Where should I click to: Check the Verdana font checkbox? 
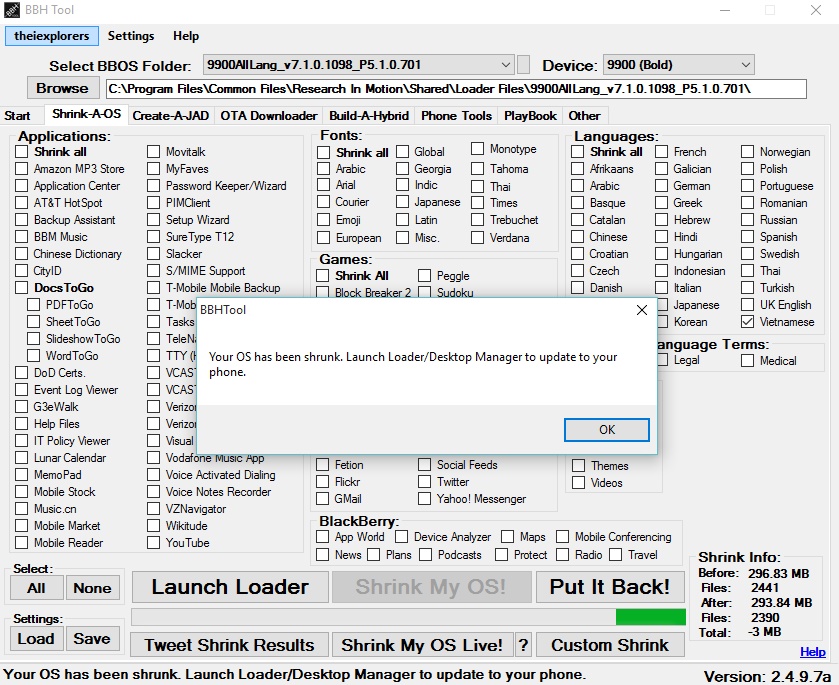click(477, 238)
